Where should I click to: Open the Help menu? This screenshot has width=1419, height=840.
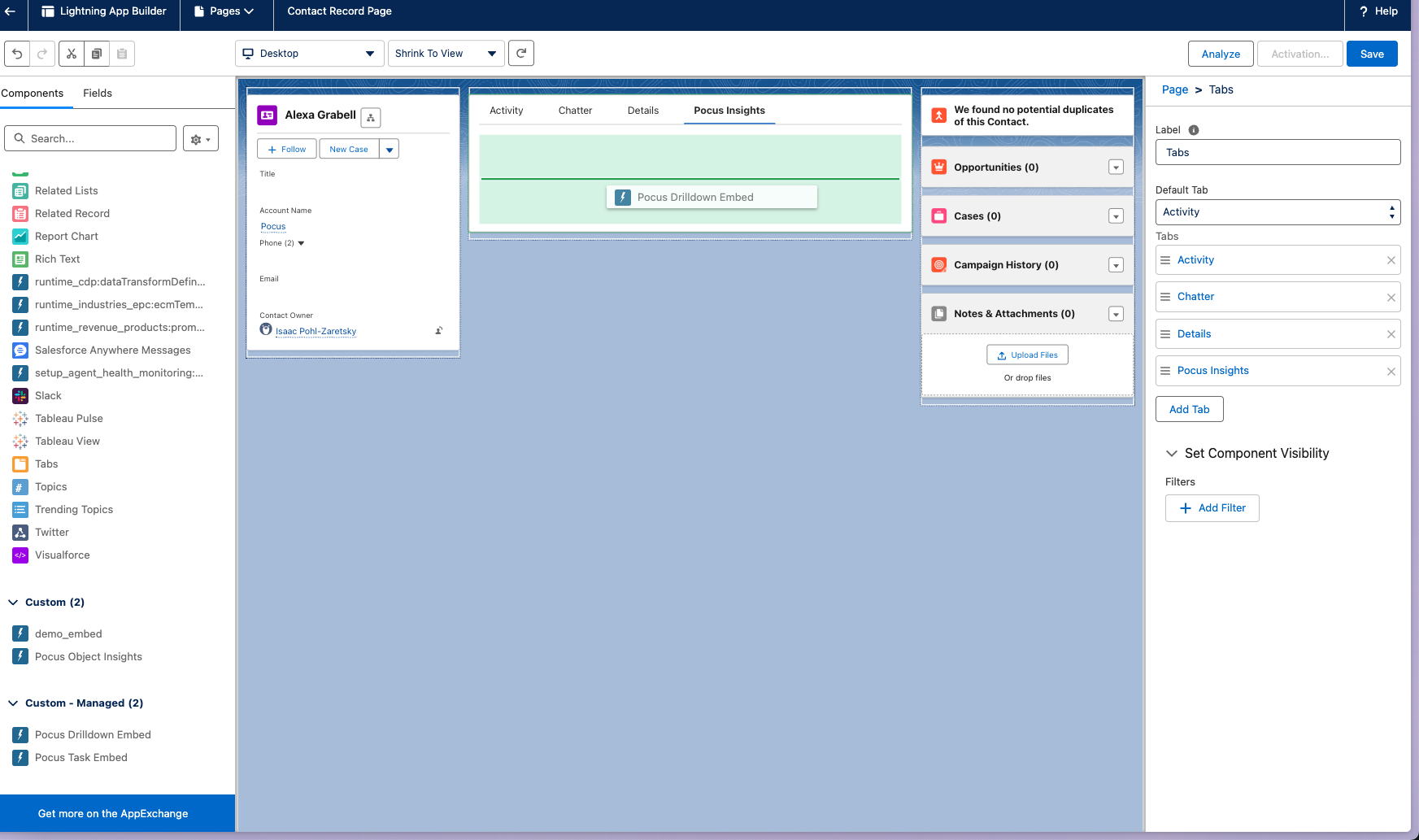(x=1378, y=11)
